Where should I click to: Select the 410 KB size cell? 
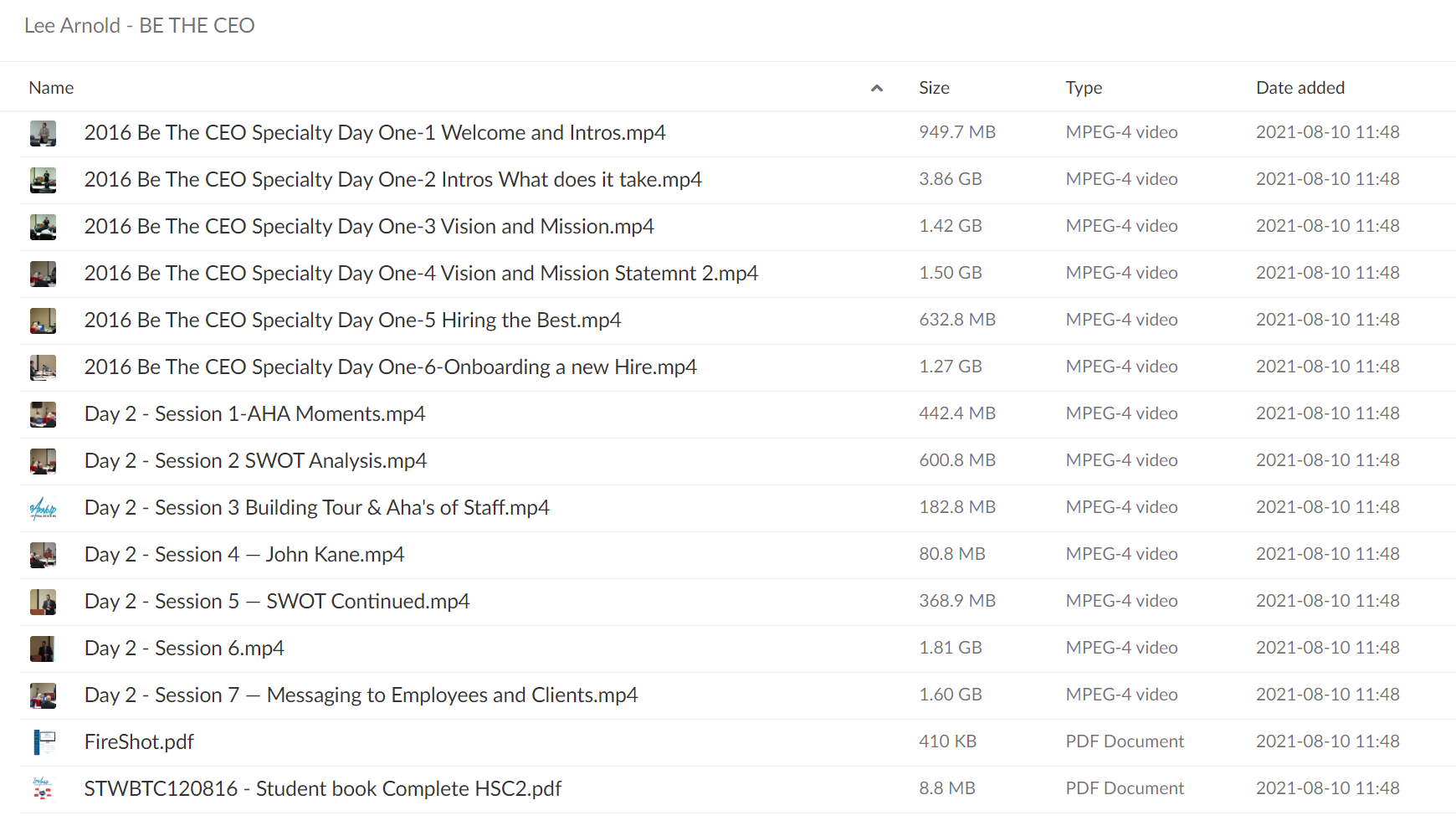tap(947, 741)
